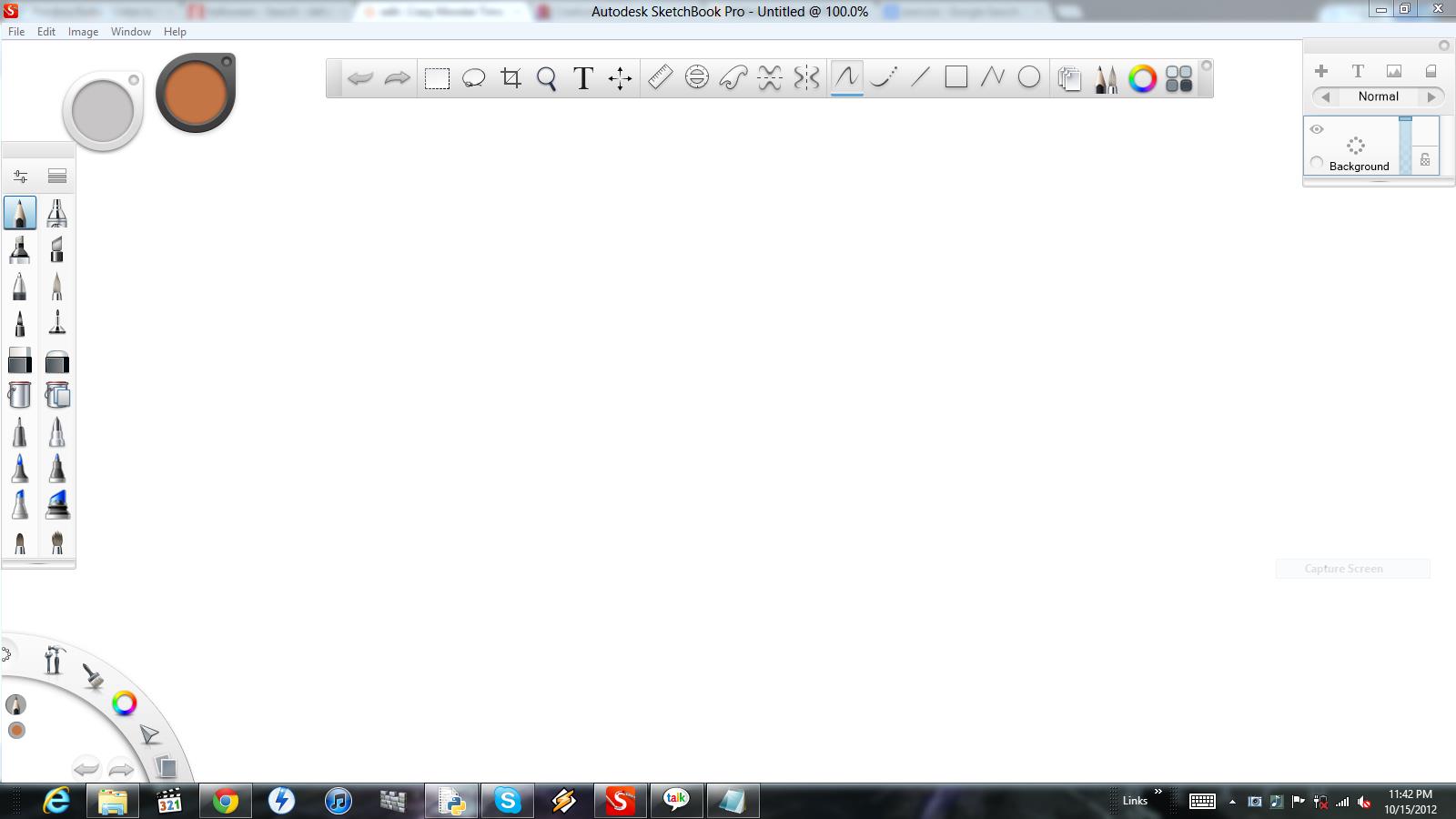Click the Undo arrow in top toolbar
The height and width of the screenshot is (819, 1456).
360,78
